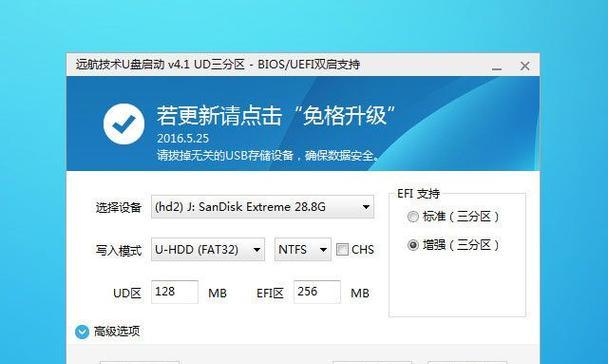Click the 写入模式 label
608x364 pixels.
point(119,250)
